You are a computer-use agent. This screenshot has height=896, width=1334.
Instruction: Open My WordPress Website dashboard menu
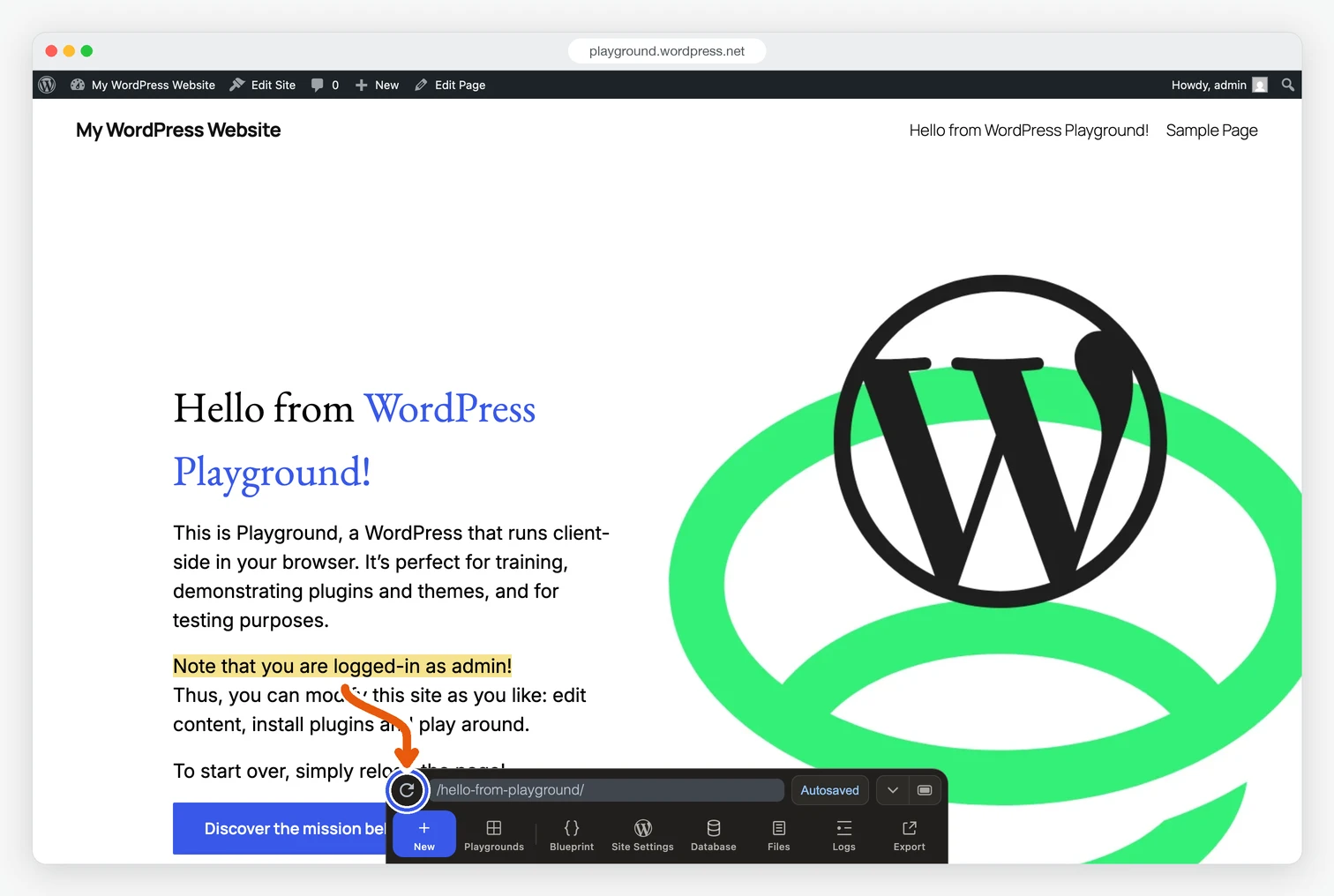tap(143, 85)
